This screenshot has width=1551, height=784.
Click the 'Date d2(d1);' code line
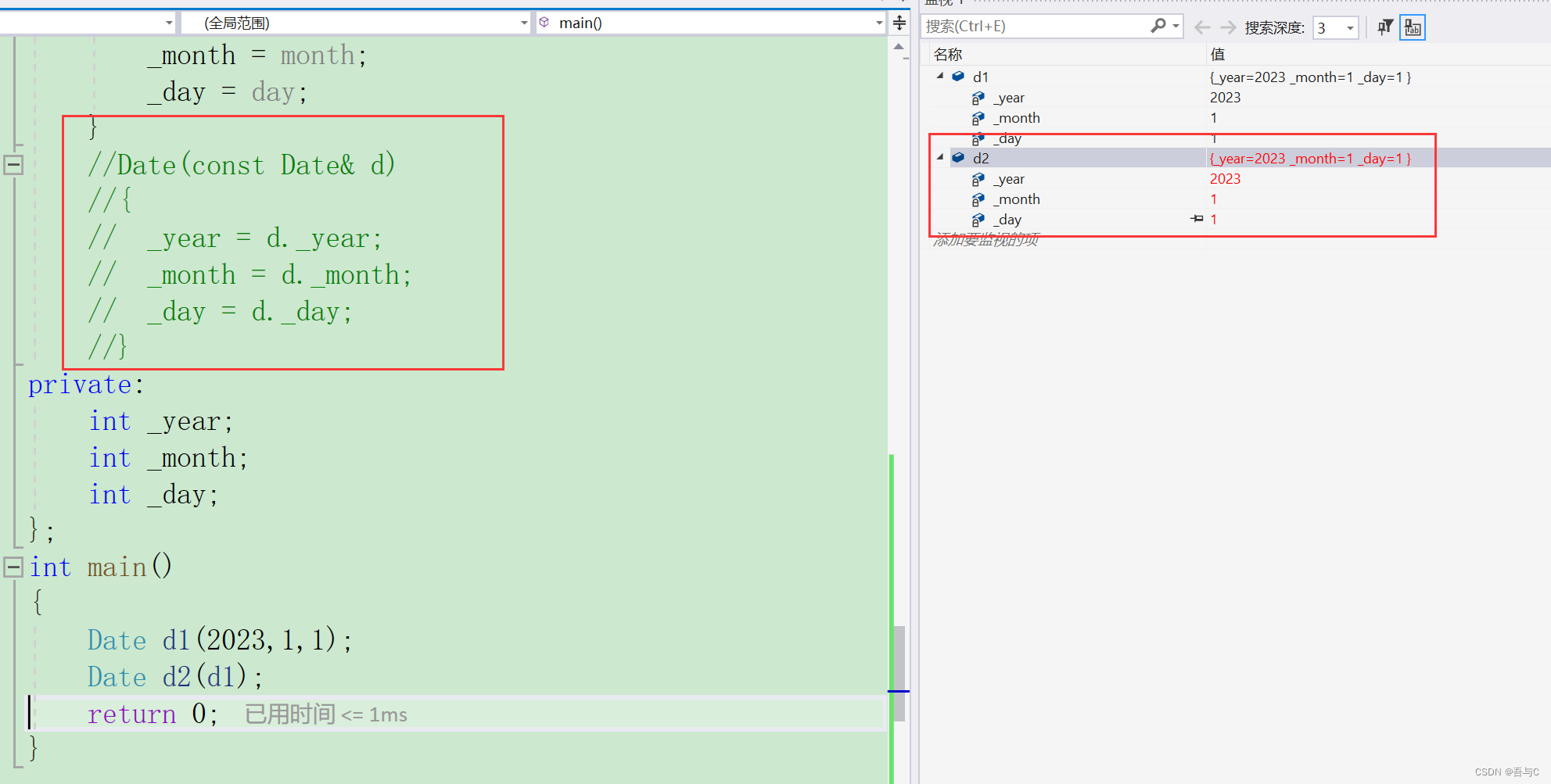tap(175, 677)
